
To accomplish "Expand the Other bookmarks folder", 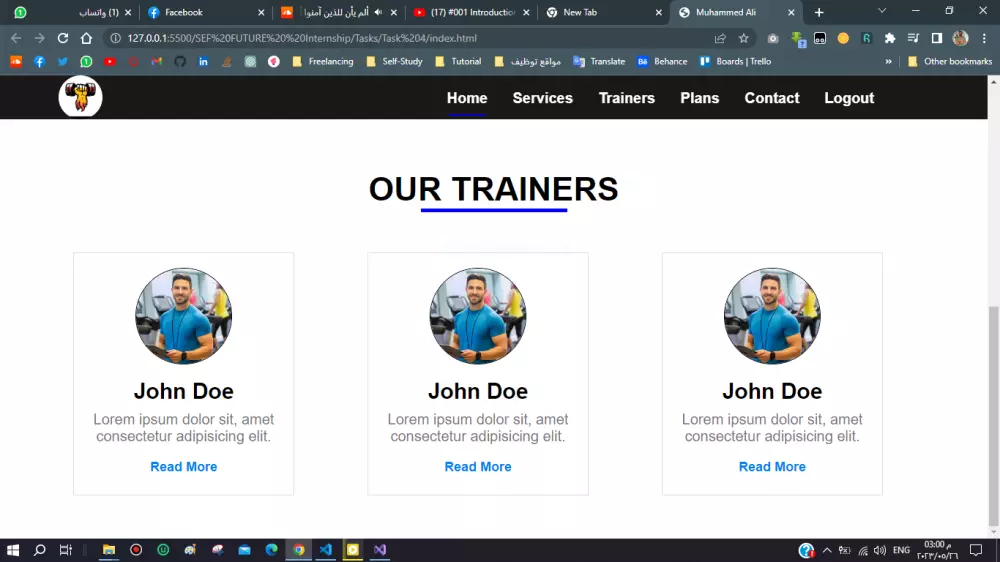I will click(x=950, y=62).
